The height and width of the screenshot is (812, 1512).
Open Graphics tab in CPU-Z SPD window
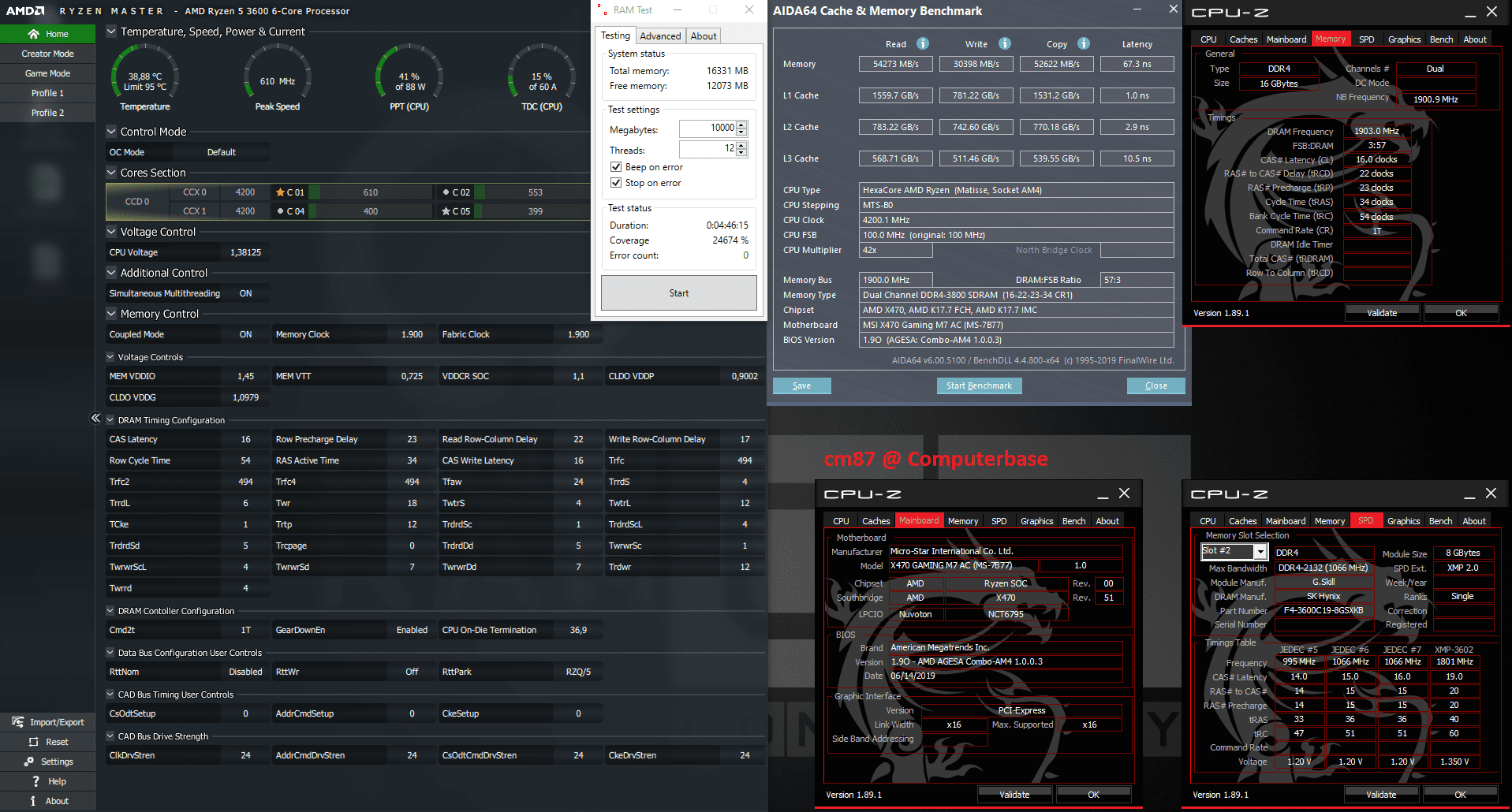tap(1404, 521)
